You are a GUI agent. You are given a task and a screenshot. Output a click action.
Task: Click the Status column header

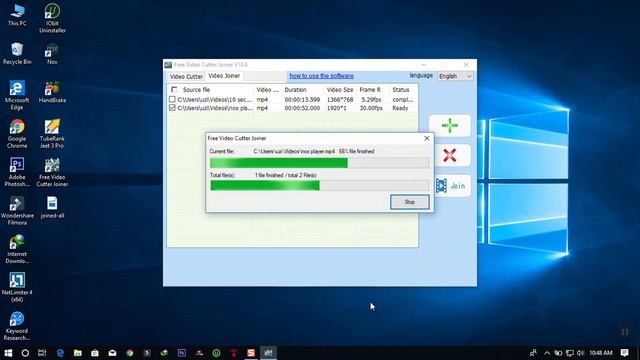(x=400, y=89)
